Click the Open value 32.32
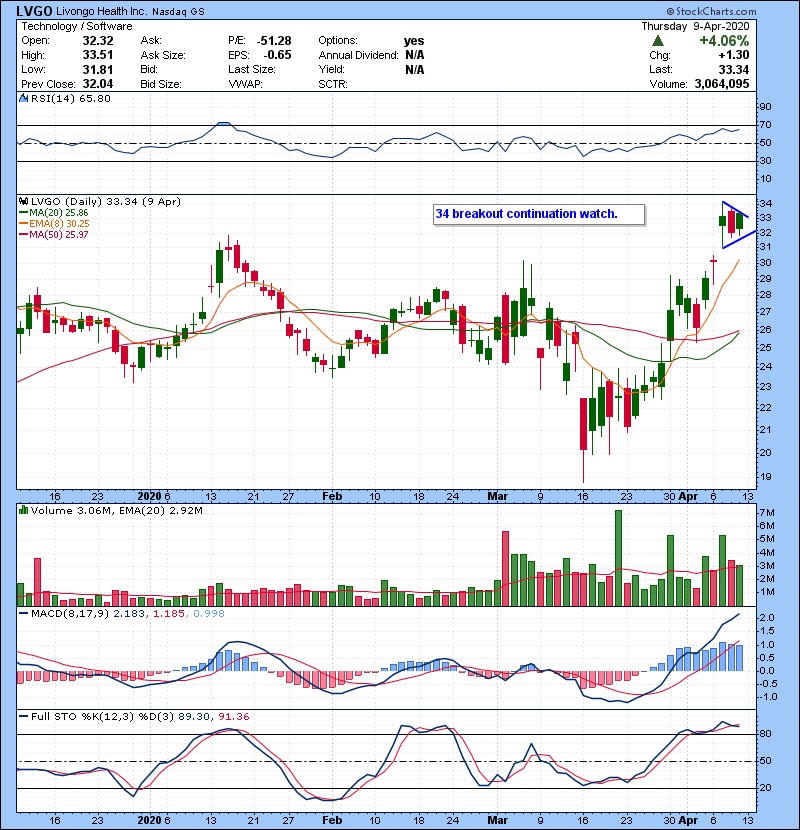Screen dimensions: 800x830 [98, 41]
